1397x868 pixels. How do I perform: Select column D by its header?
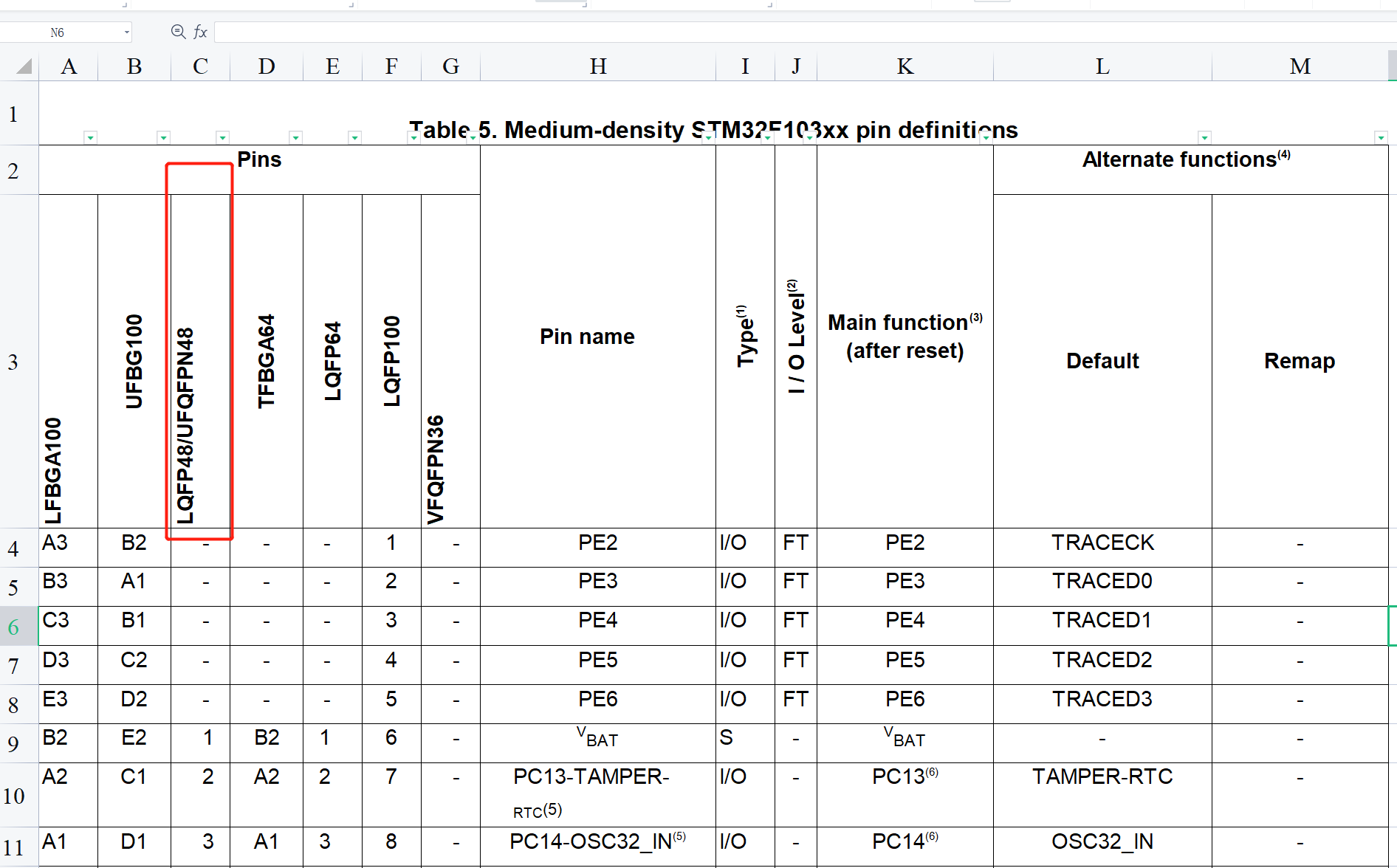tap(267, 66)
